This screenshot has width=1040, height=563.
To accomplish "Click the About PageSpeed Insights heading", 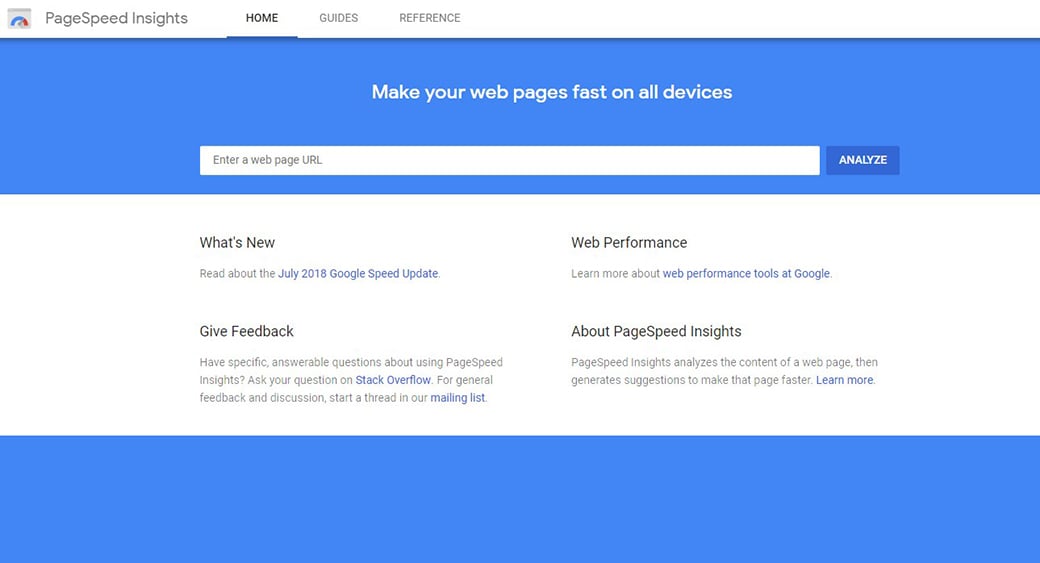I will (x=656, y=331).
